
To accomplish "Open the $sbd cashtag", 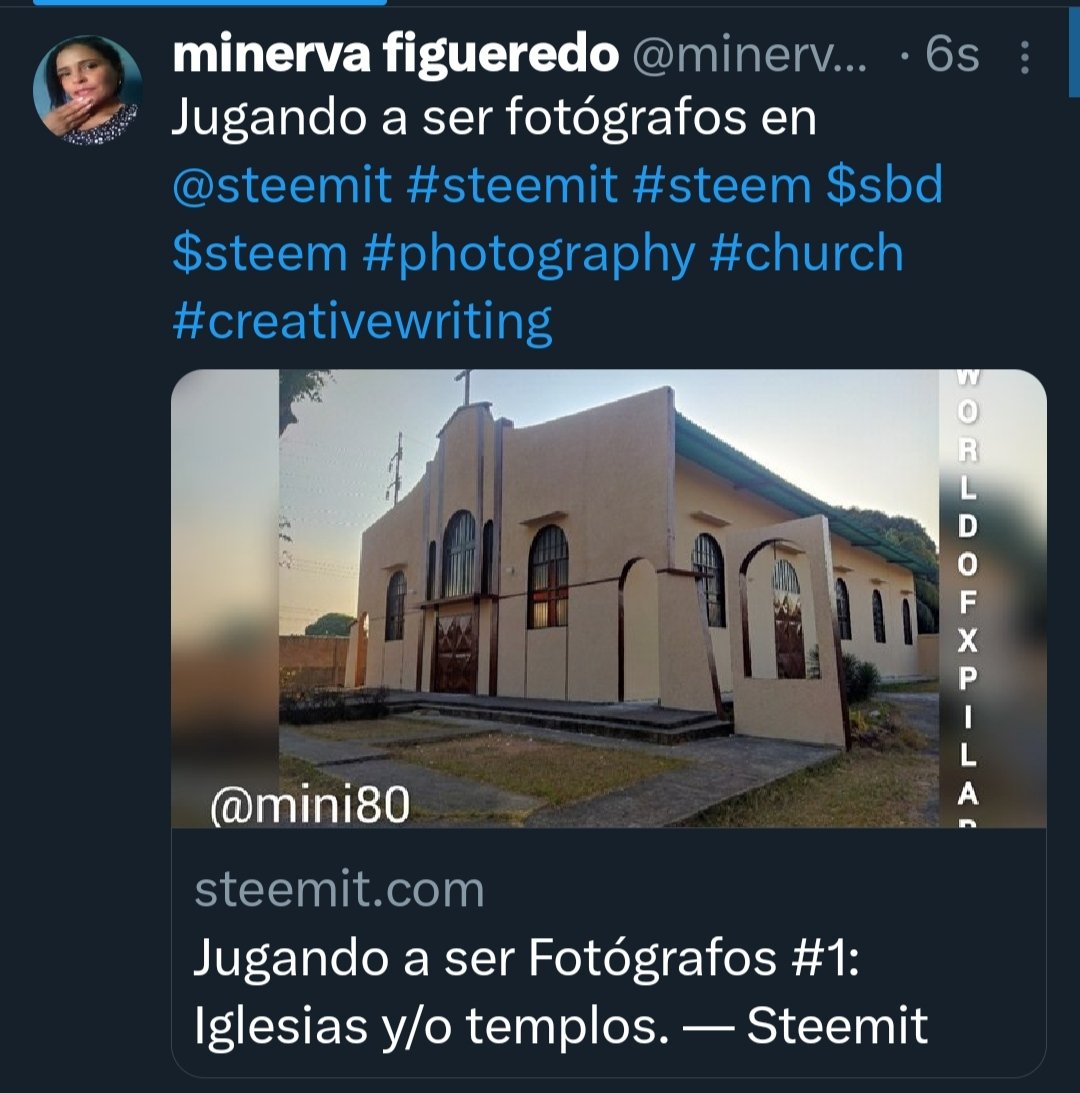I will pyautogui.click(x=884, y=185).
